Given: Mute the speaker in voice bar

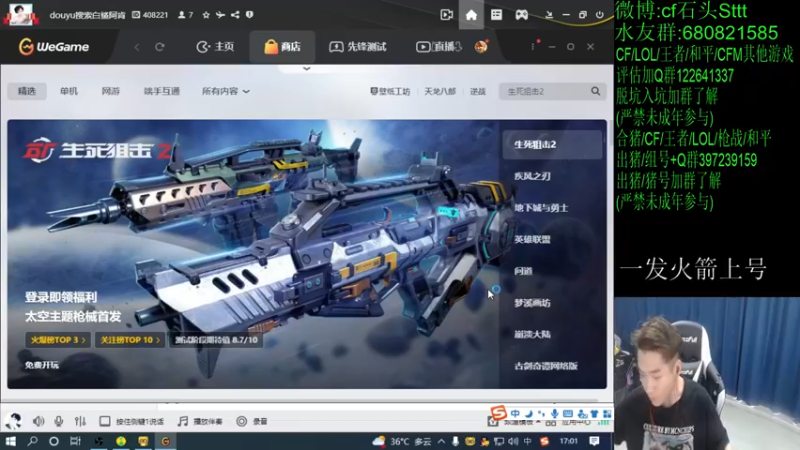Looking at the screenshot, I should tap(38, 421).
